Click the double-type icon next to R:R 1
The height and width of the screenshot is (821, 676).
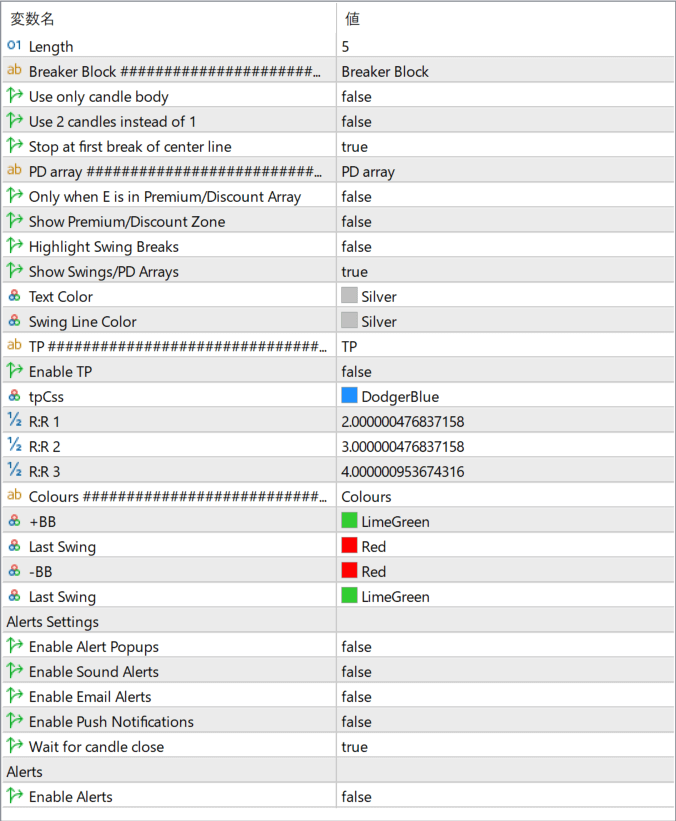click(x=14, y=421)
